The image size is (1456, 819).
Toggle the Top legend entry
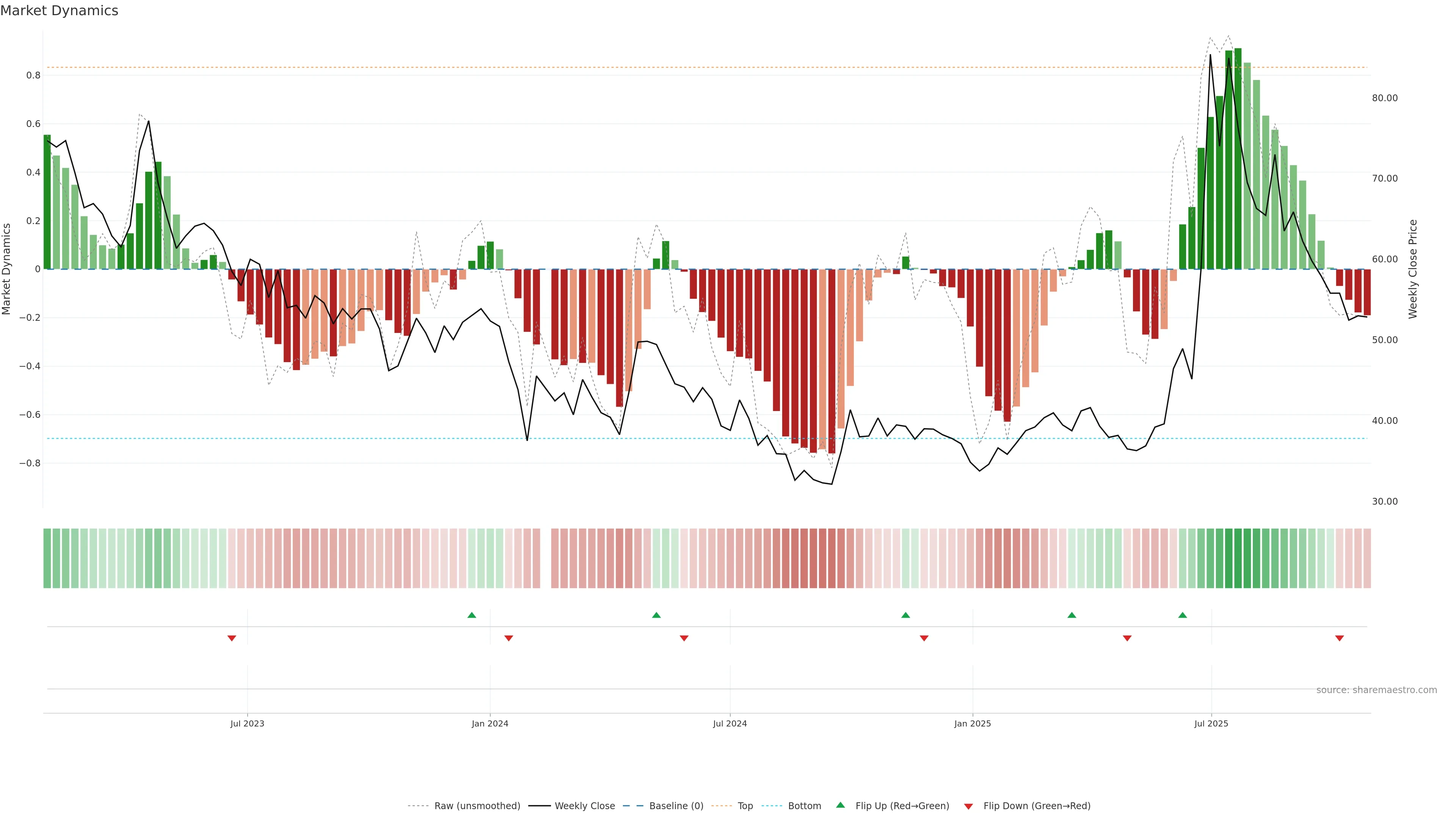[x=745, y=806]
